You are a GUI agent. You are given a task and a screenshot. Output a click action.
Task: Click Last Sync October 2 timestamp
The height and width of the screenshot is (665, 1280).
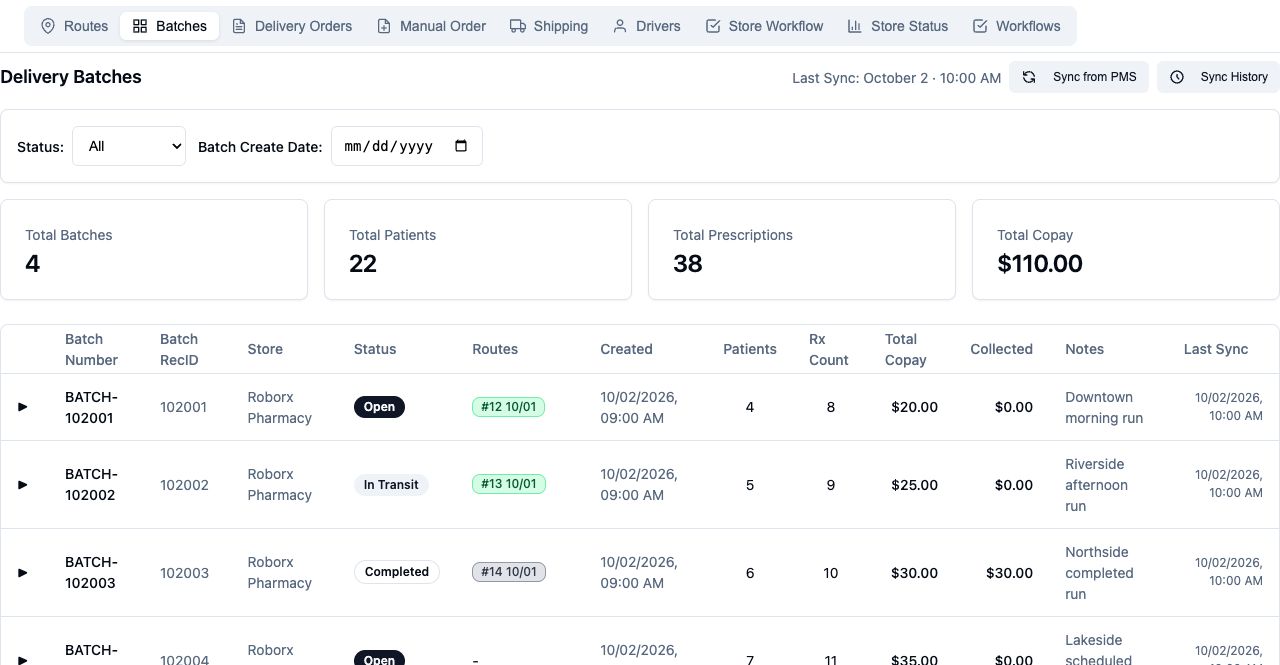[896, 78]
